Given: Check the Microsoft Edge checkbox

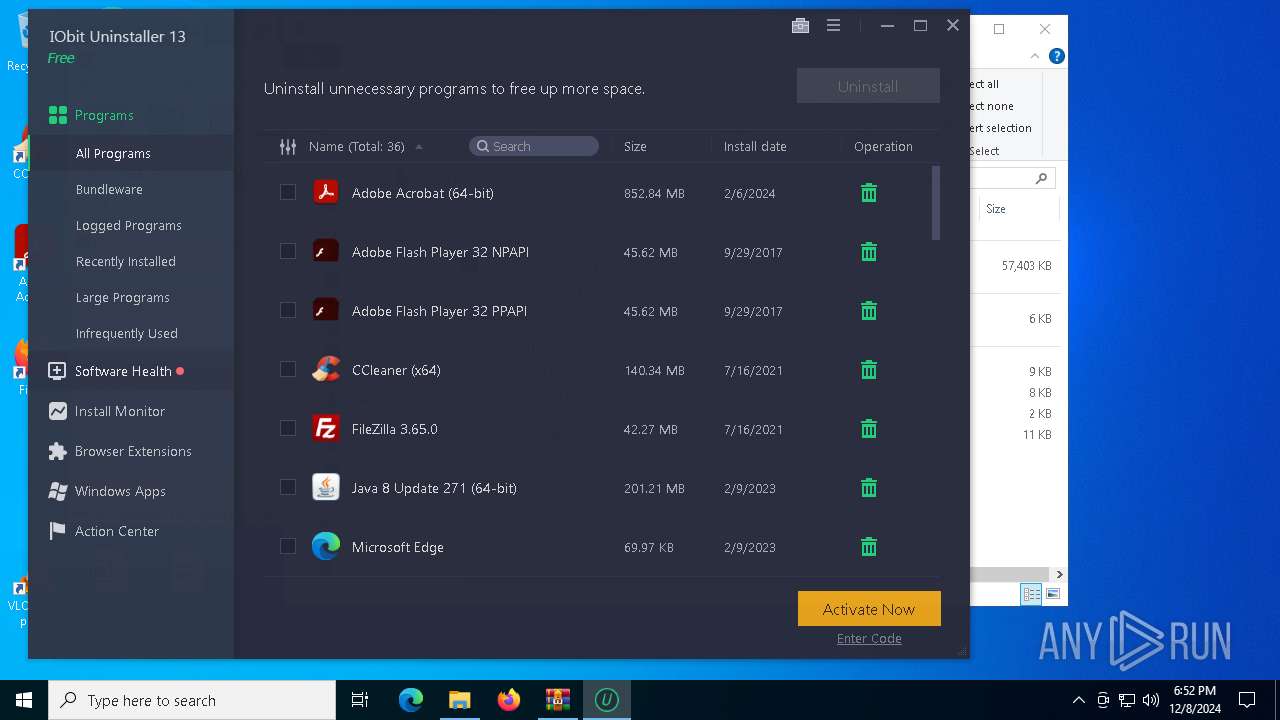Looking at the screenshot, I should (x=288, y=546).
